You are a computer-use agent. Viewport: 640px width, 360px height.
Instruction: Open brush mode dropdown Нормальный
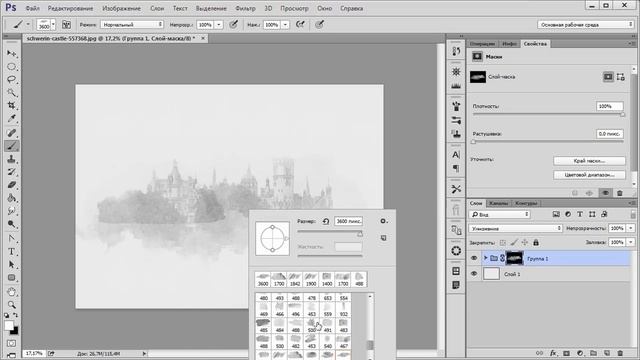coord(132,24)
